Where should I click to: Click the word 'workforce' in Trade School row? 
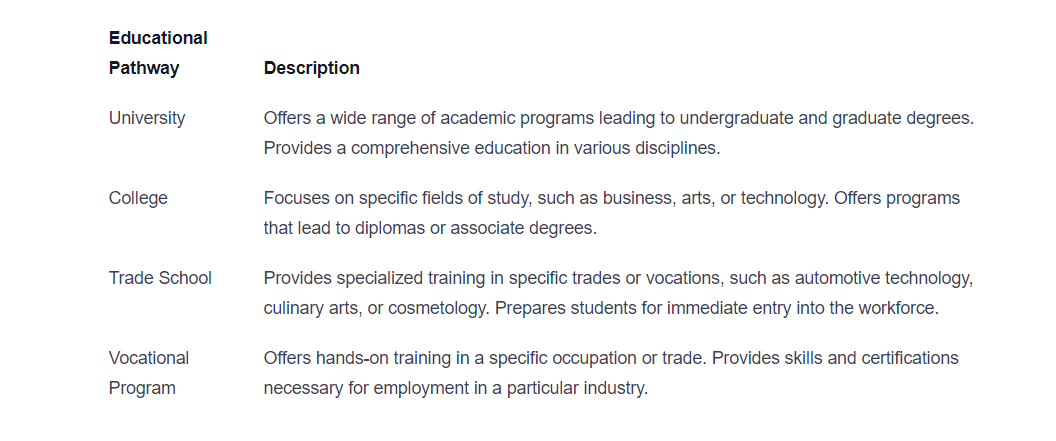898,308
